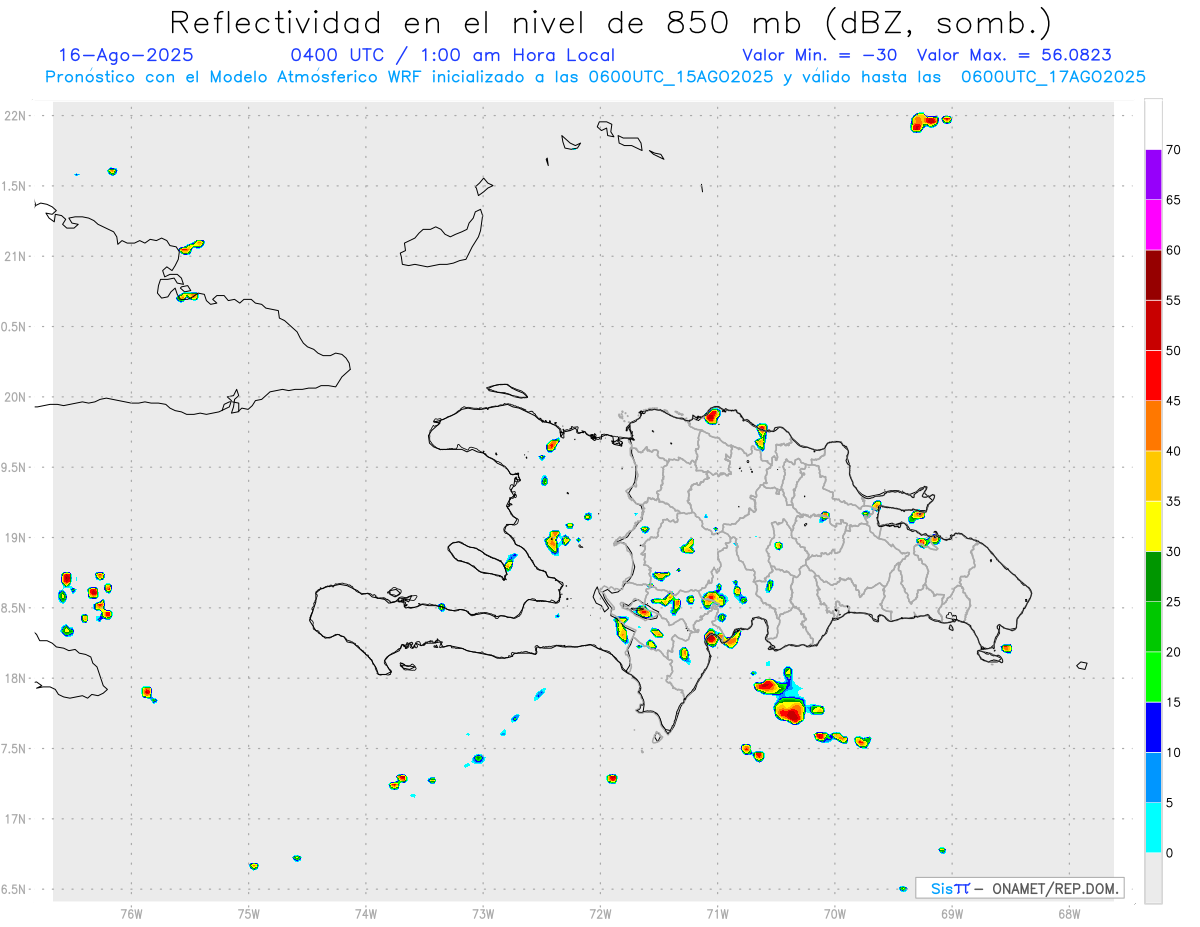Click the '0600UTC_17AGO2025' valid-until timestamp
This screenshot has height=927, width=1200.
[x=1053, y=77]
